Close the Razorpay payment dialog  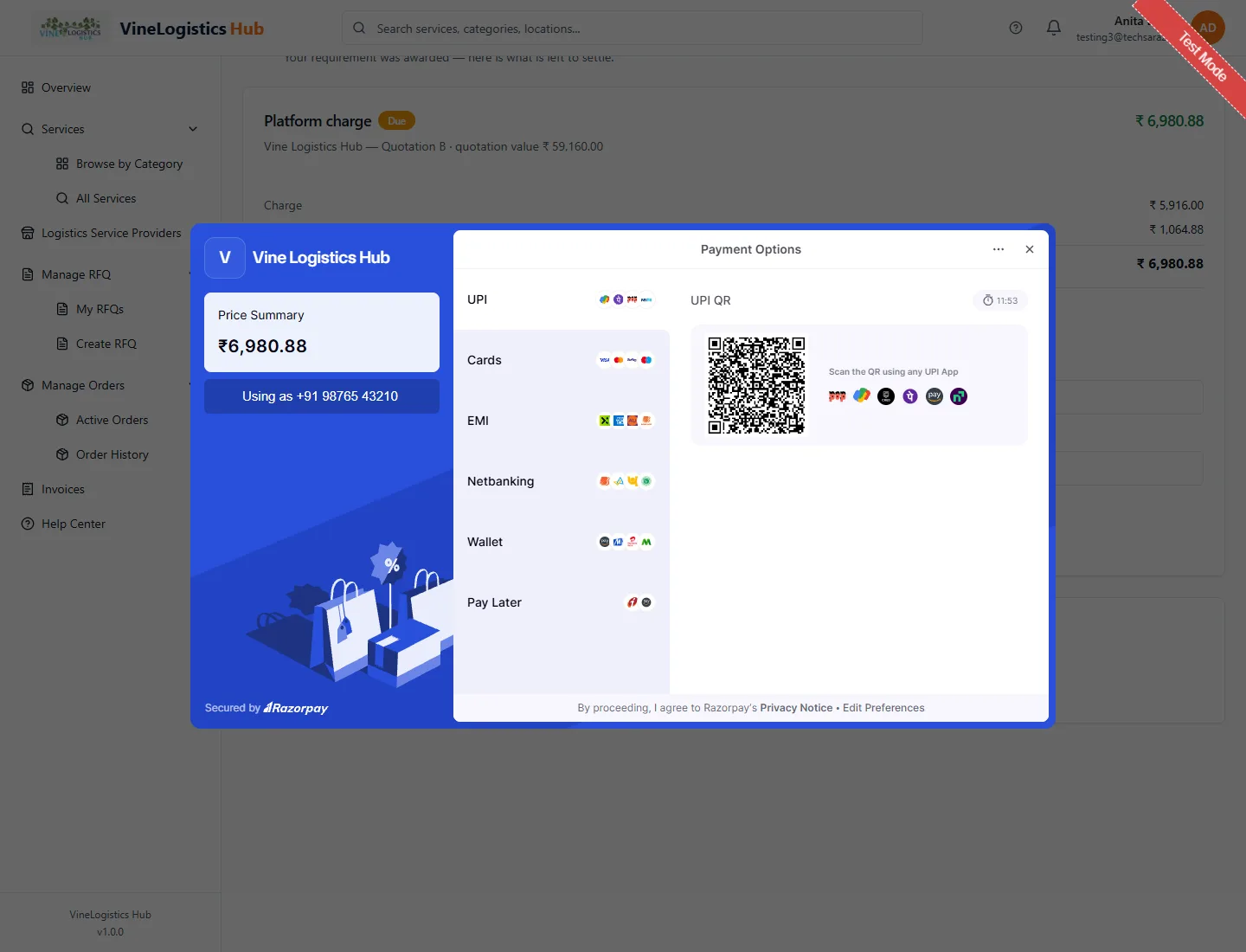tap(1030, 249)
